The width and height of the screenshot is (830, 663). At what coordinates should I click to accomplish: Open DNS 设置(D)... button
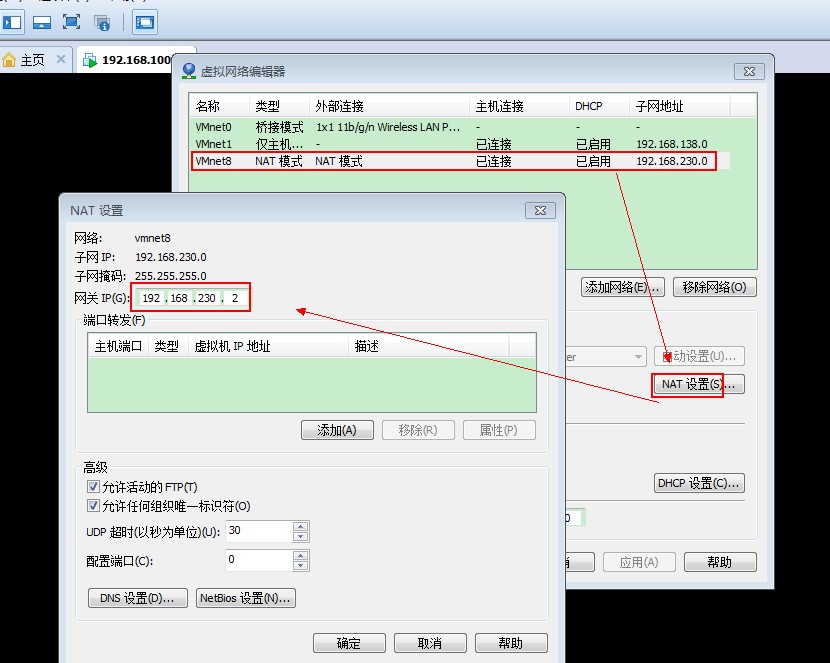(x=138, y=598)
